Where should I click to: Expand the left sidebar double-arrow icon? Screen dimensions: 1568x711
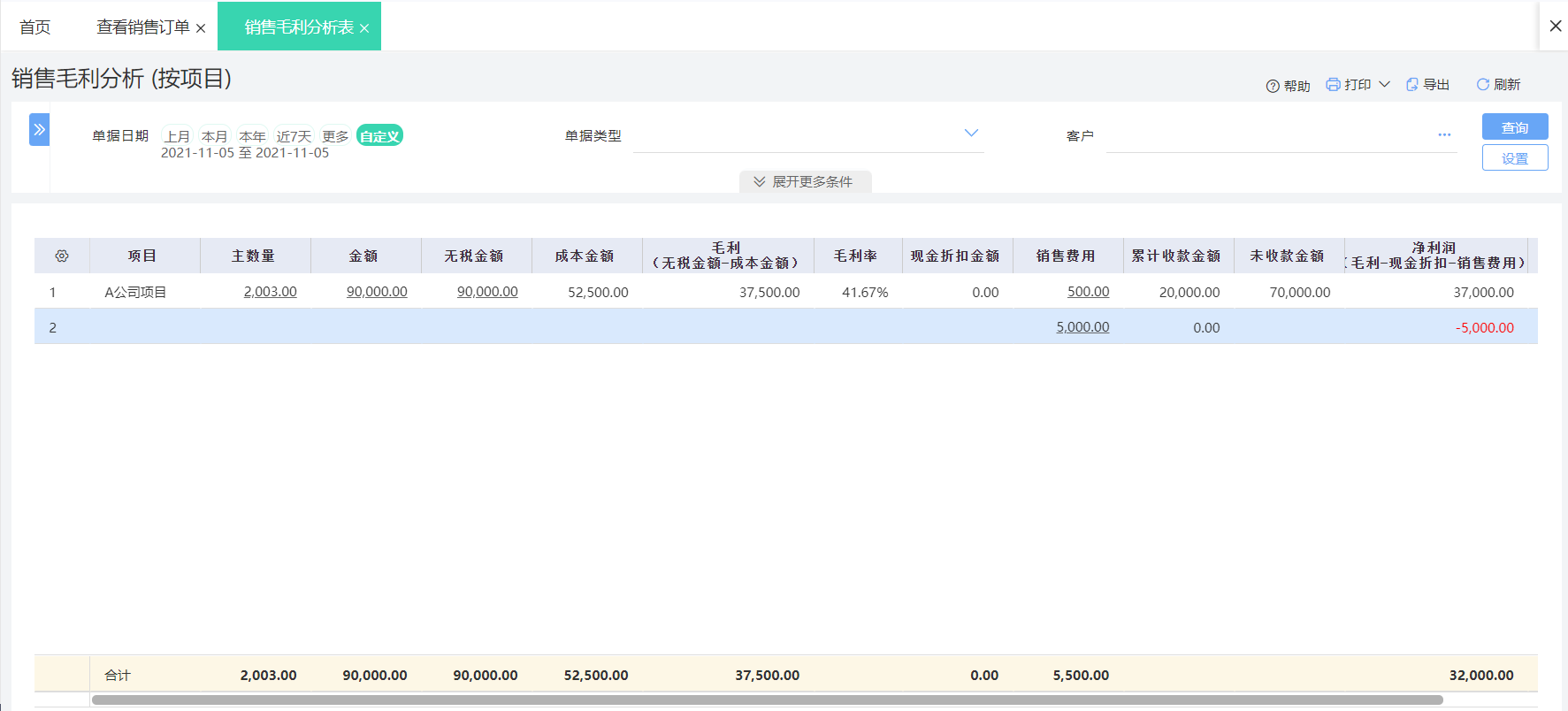[x=39, y=130]
